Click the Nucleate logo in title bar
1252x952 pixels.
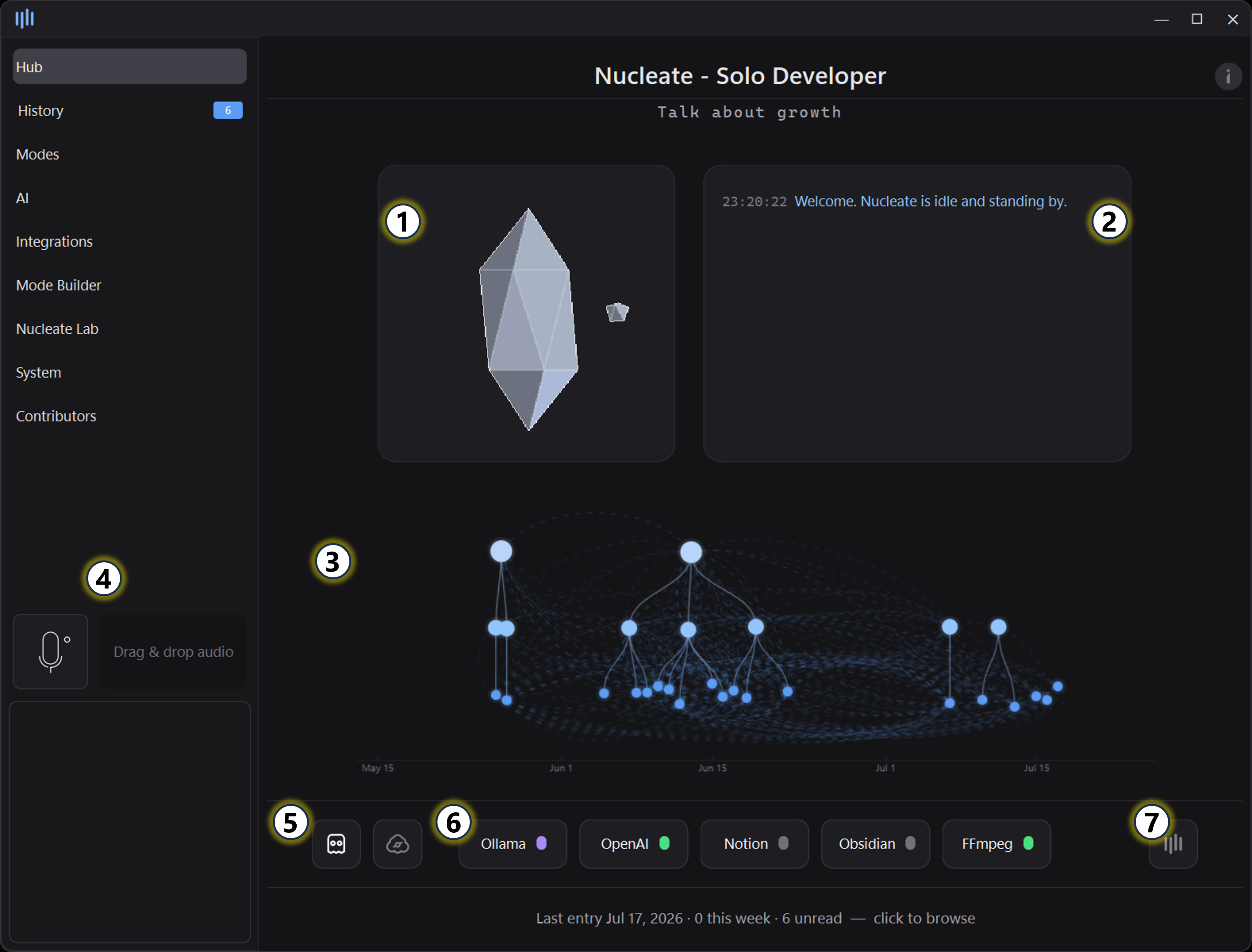(x=24, y=19)
